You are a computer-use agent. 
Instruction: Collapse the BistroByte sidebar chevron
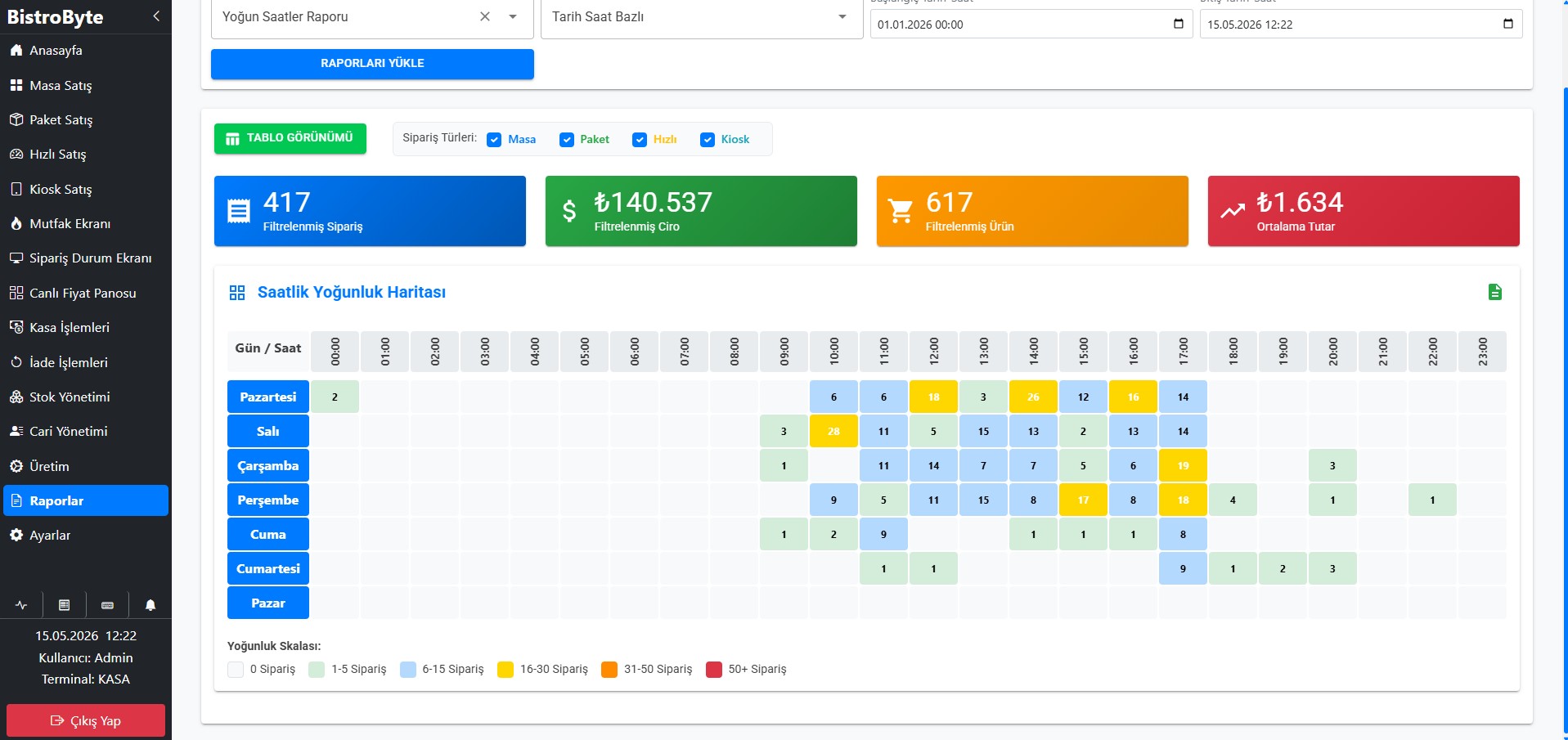coord(156,16)
